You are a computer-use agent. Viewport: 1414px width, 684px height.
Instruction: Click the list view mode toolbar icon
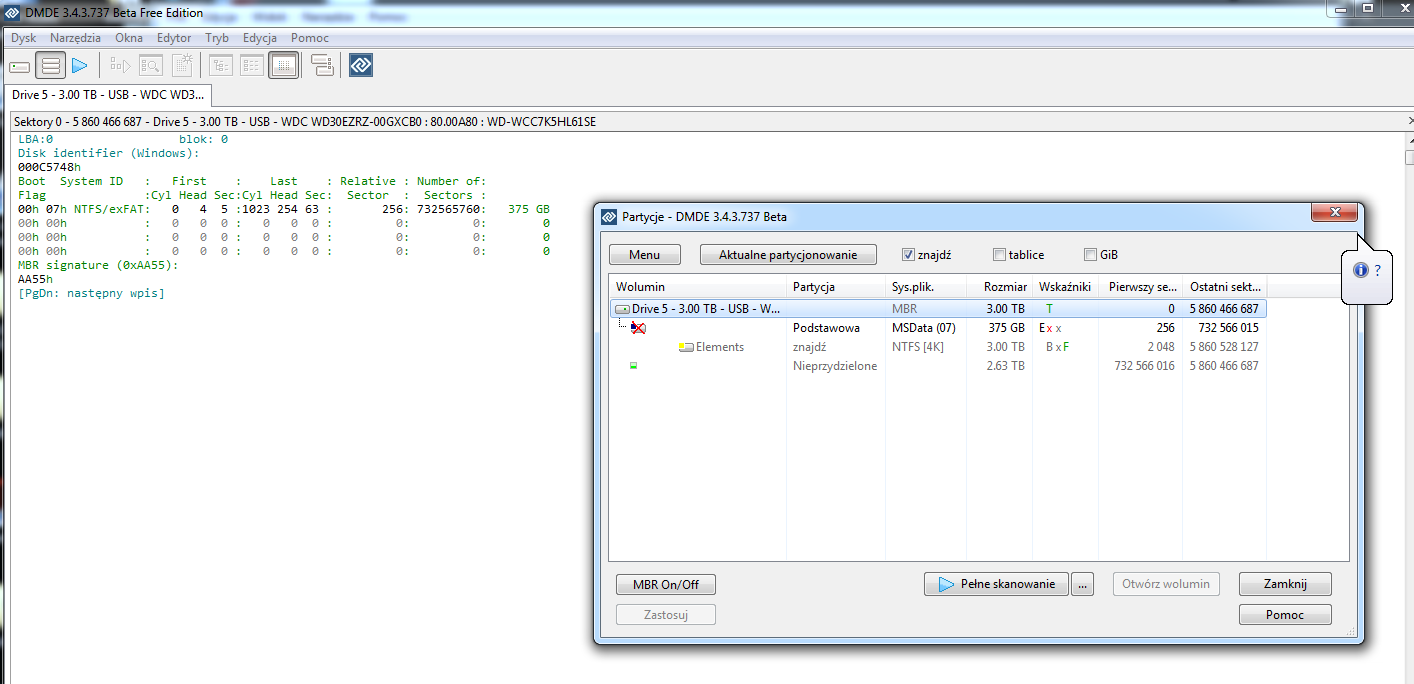[252, 66]
